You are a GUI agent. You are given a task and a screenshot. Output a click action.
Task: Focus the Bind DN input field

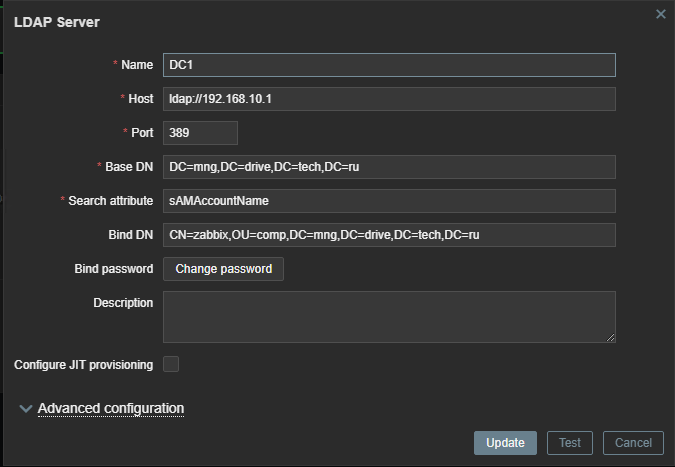(x=388, y=235)
